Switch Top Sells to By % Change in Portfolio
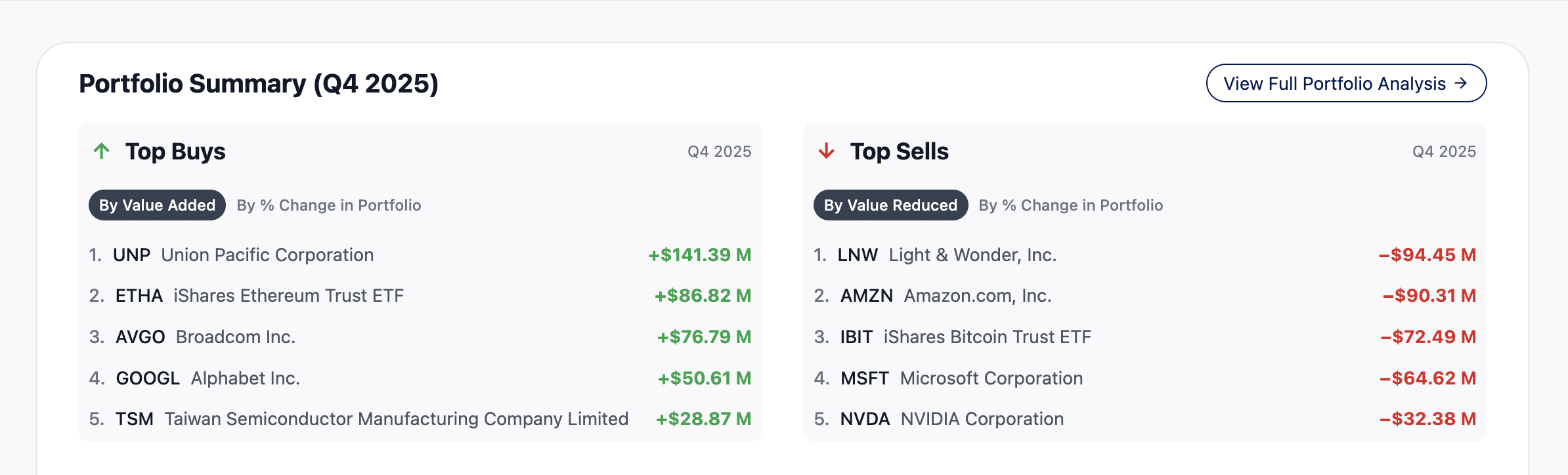Screen dimensions: 1568x475 click(1070, 205)
